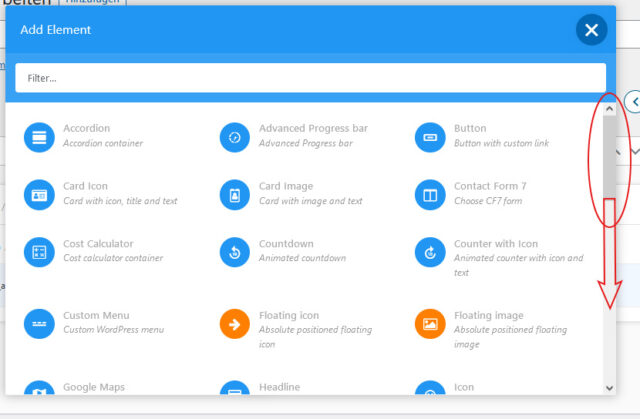Image resolution: width=640 pixels, height=419 pixels.
Task: Add the Countdown element icon
Action: (x=235, y=253)
